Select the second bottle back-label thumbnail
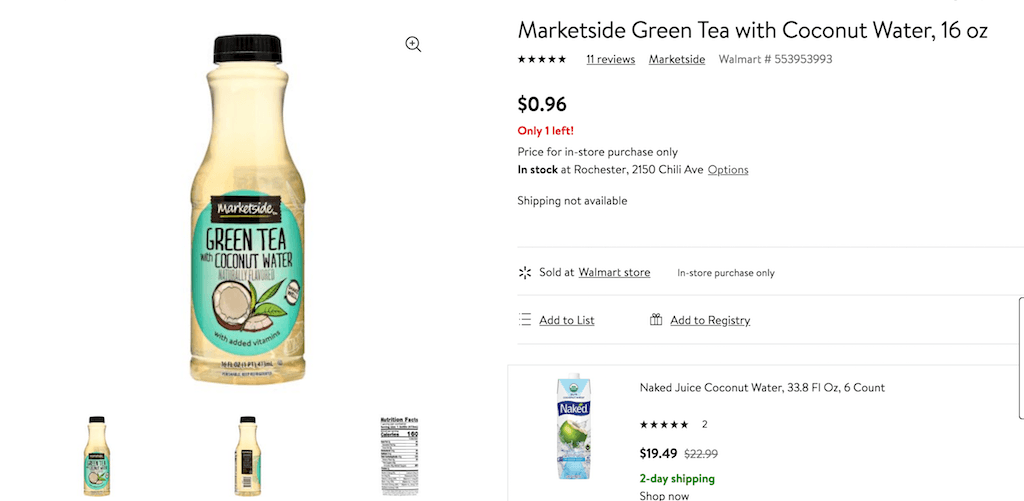Viewport: 1024px width, 501px height. coord(247,456)
